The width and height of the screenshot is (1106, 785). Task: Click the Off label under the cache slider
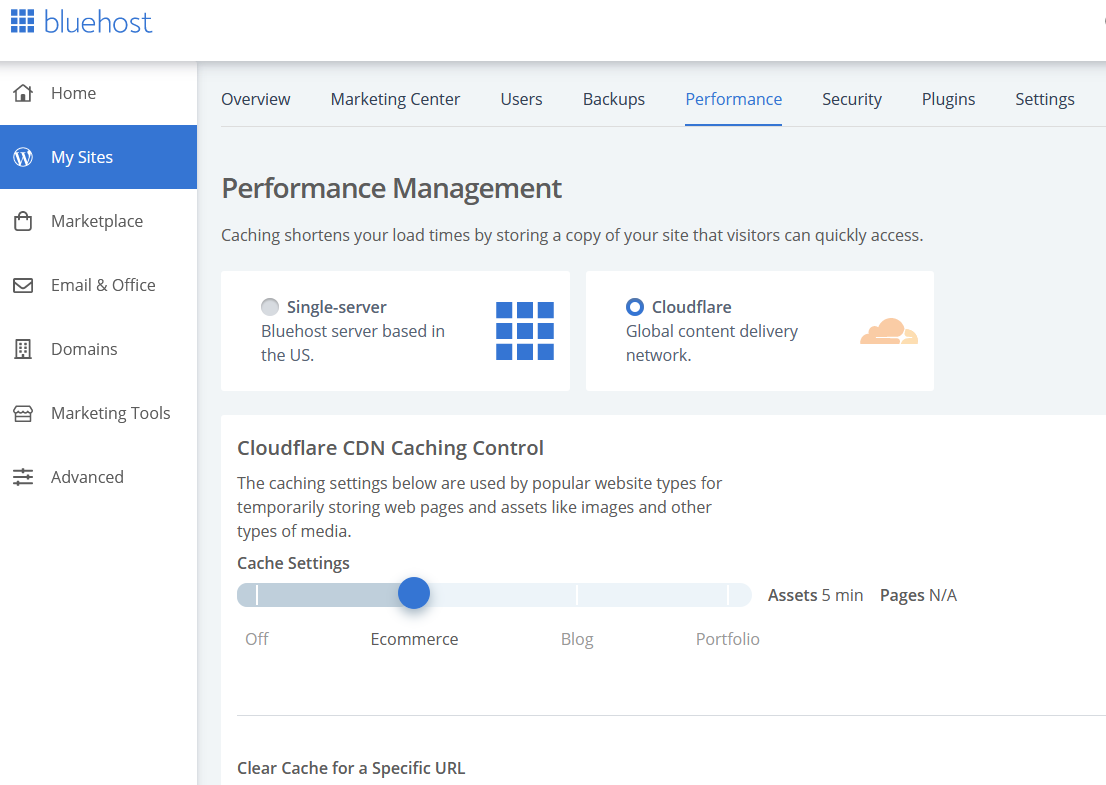click(x=257, y=639)
